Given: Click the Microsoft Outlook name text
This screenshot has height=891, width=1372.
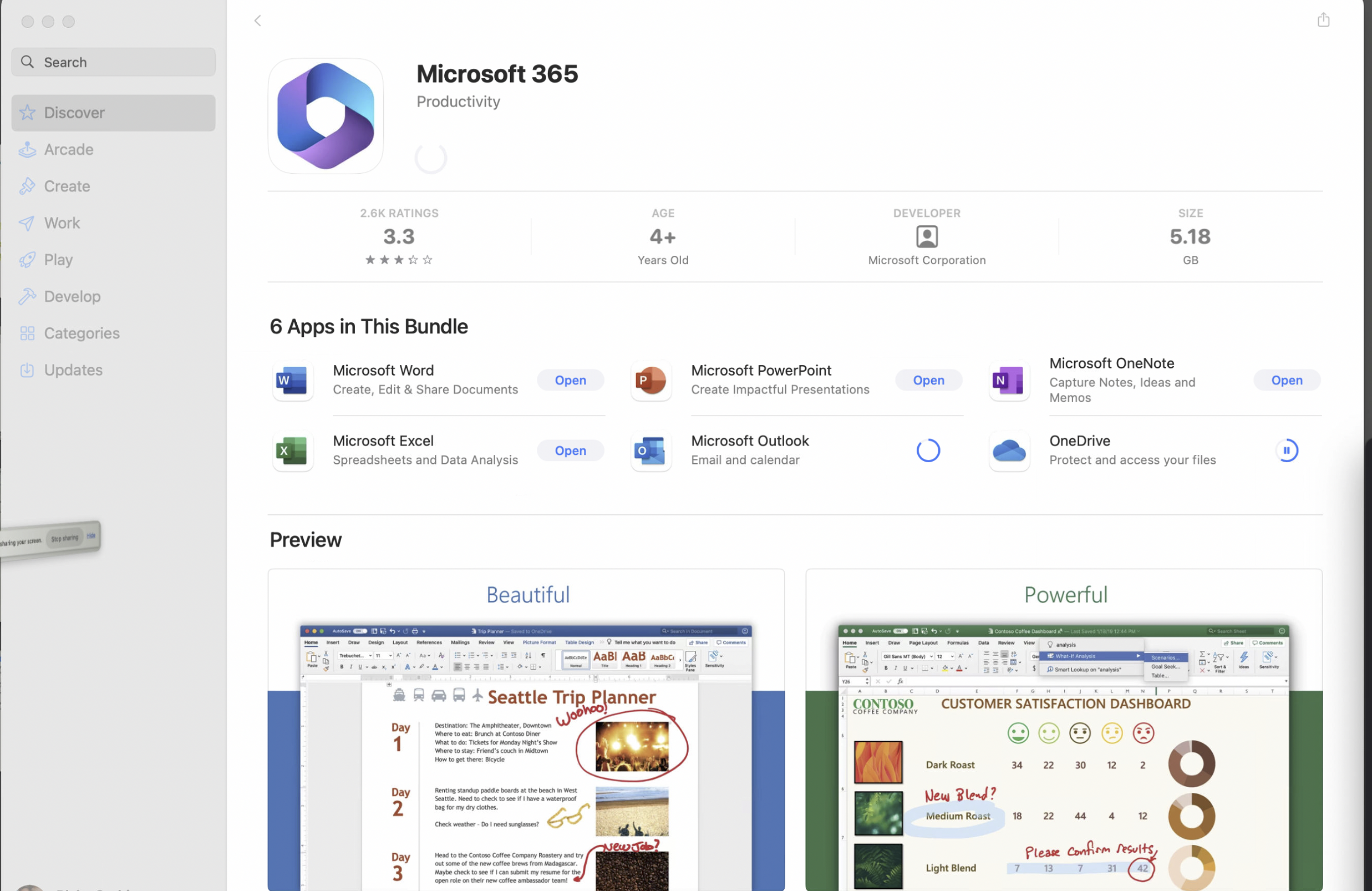Looking at the screenshot, I should pyautogui.click(x=750, y=441).
